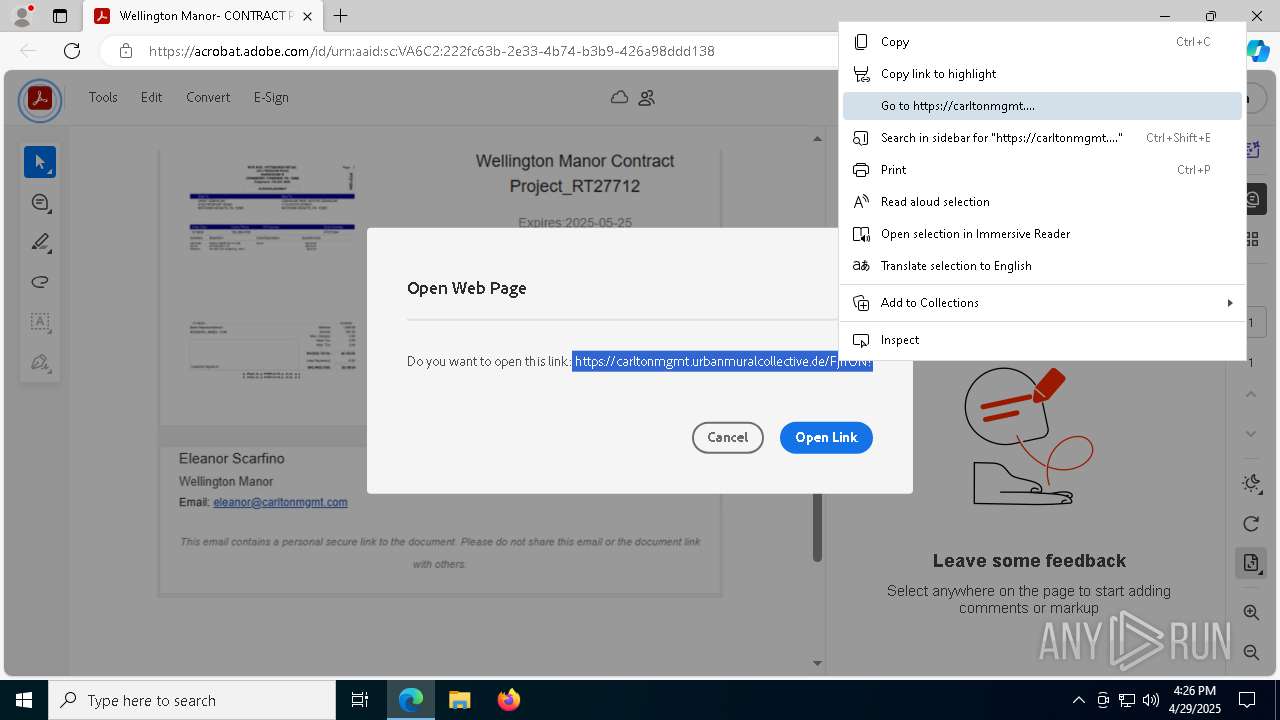This screenshot has height=720, width=1280.
Task: Click the Open Link button
Action: click(826, 437)
